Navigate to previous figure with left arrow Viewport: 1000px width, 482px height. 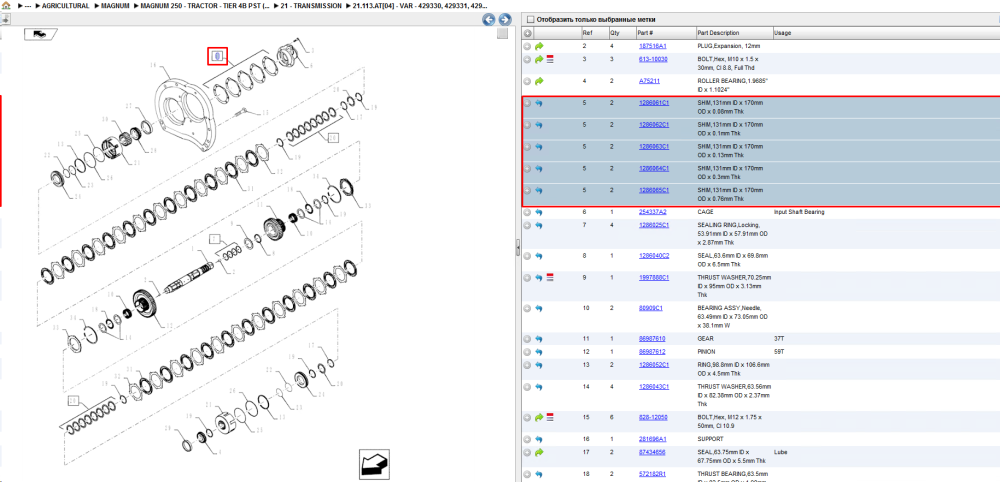[x=489, y=20]
